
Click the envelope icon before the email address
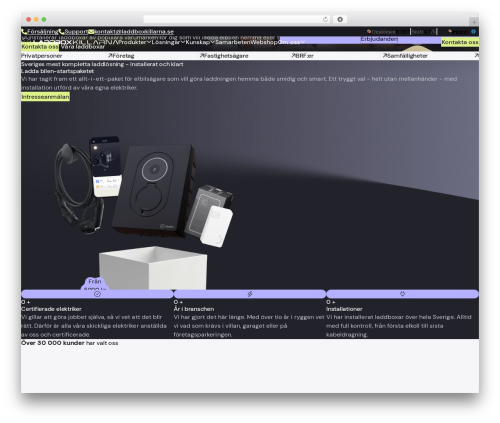point(91,32)
